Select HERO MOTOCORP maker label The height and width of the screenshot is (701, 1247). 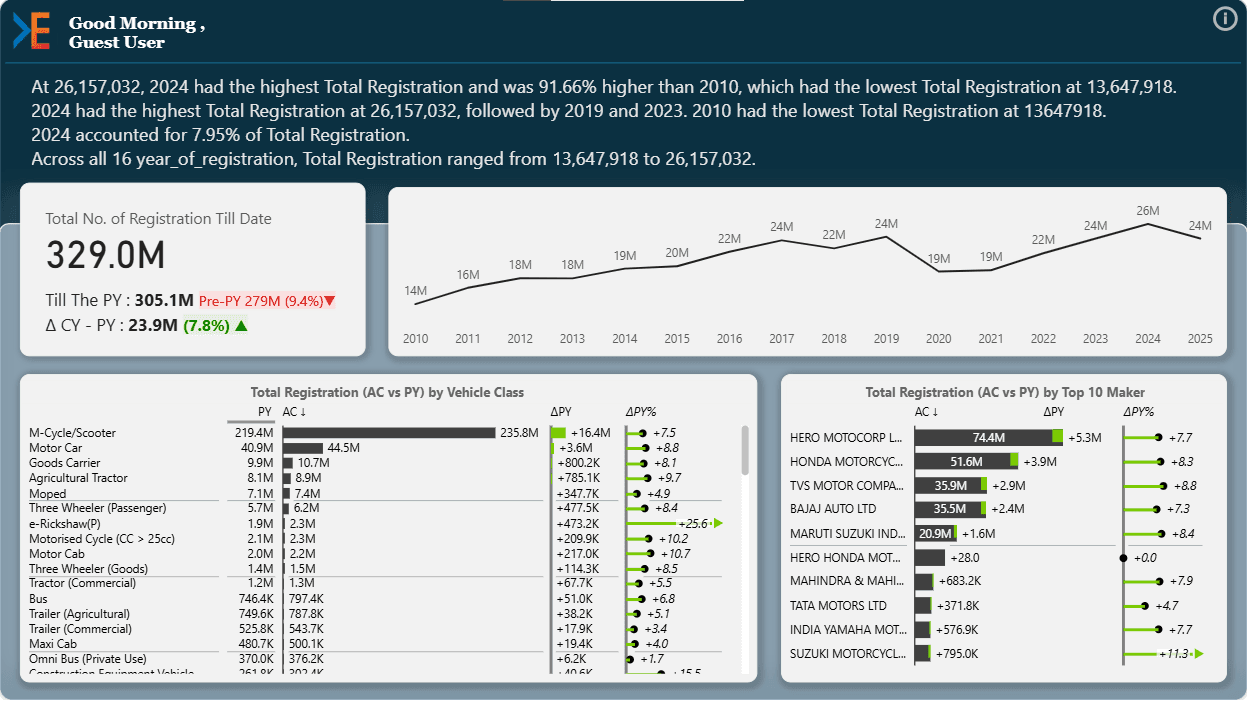[x=846, y=437]
